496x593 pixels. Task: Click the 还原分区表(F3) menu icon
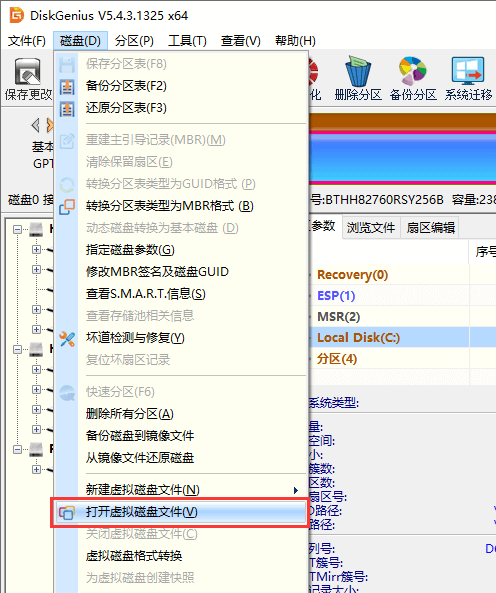(x=67, y=109)
